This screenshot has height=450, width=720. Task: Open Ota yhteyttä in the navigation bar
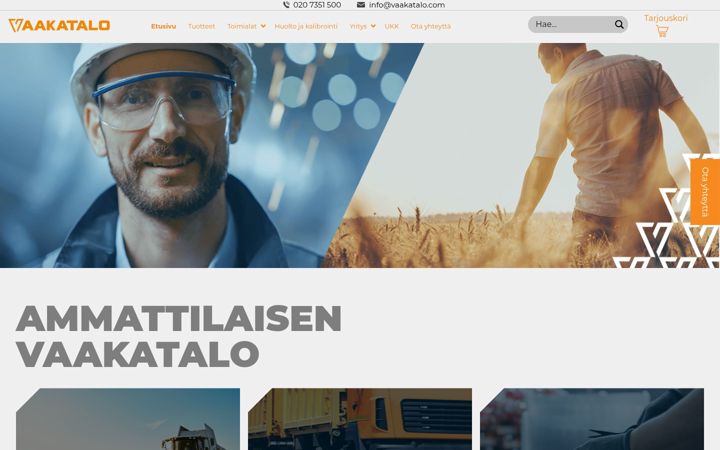click(431, 26)
